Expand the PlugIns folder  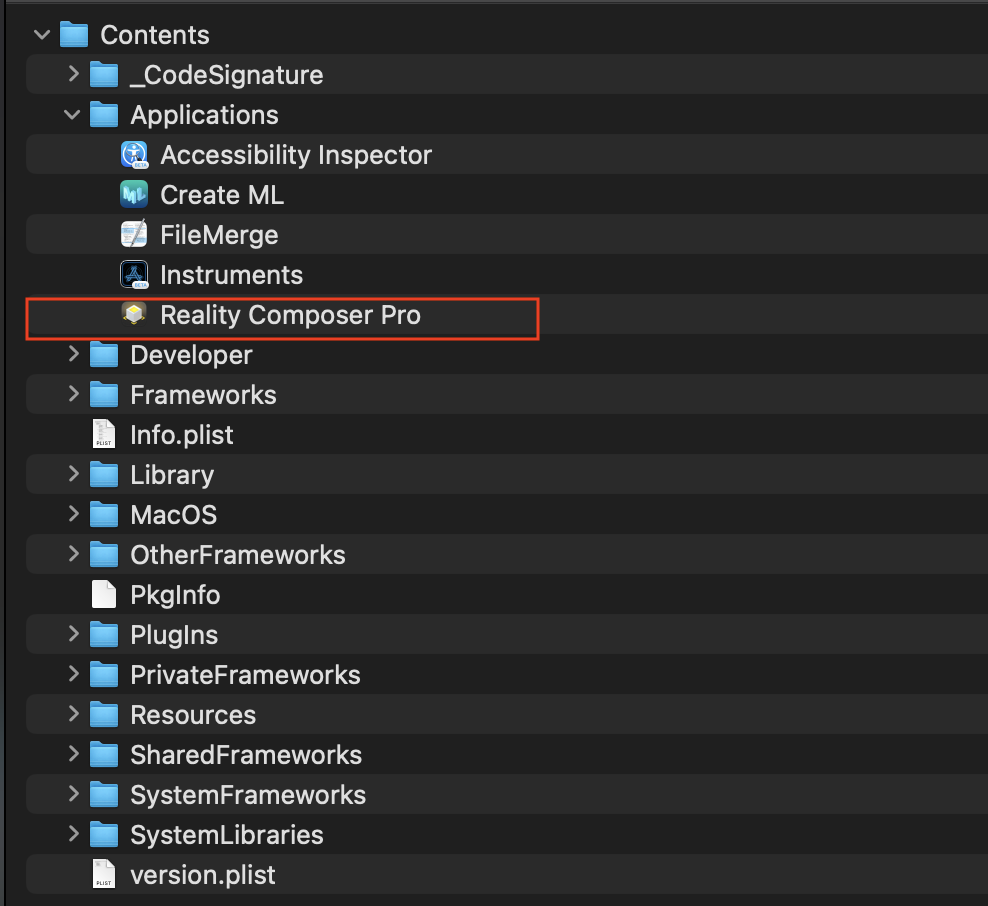coord(71,634)
